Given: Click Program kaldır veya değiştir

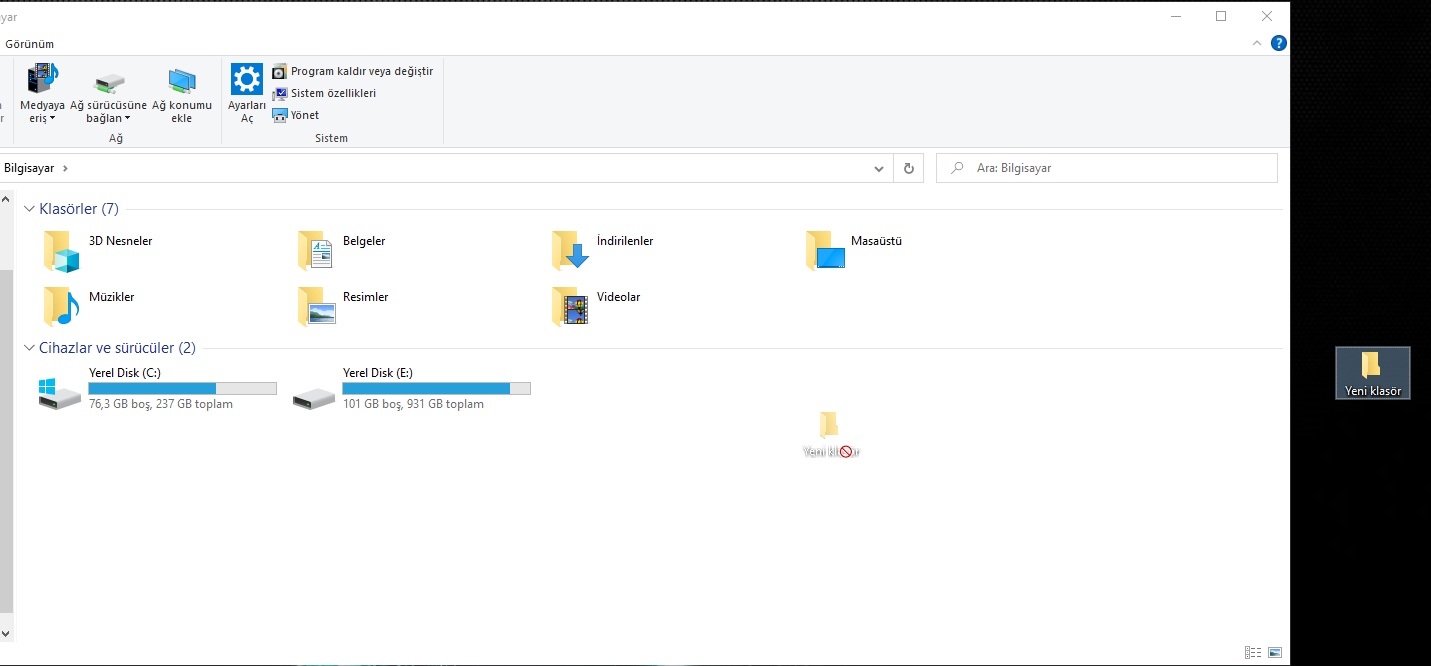Looking at the screenshot, I should click(x=352, y=71).
